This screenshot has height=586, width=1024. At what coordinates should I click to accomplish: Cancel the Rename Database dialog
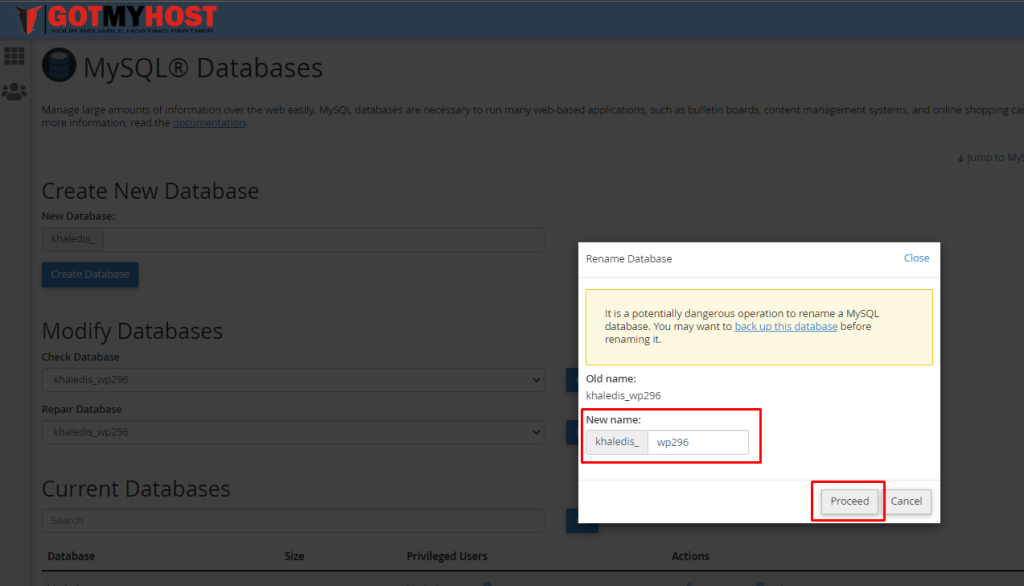click(x=906, y=501)
